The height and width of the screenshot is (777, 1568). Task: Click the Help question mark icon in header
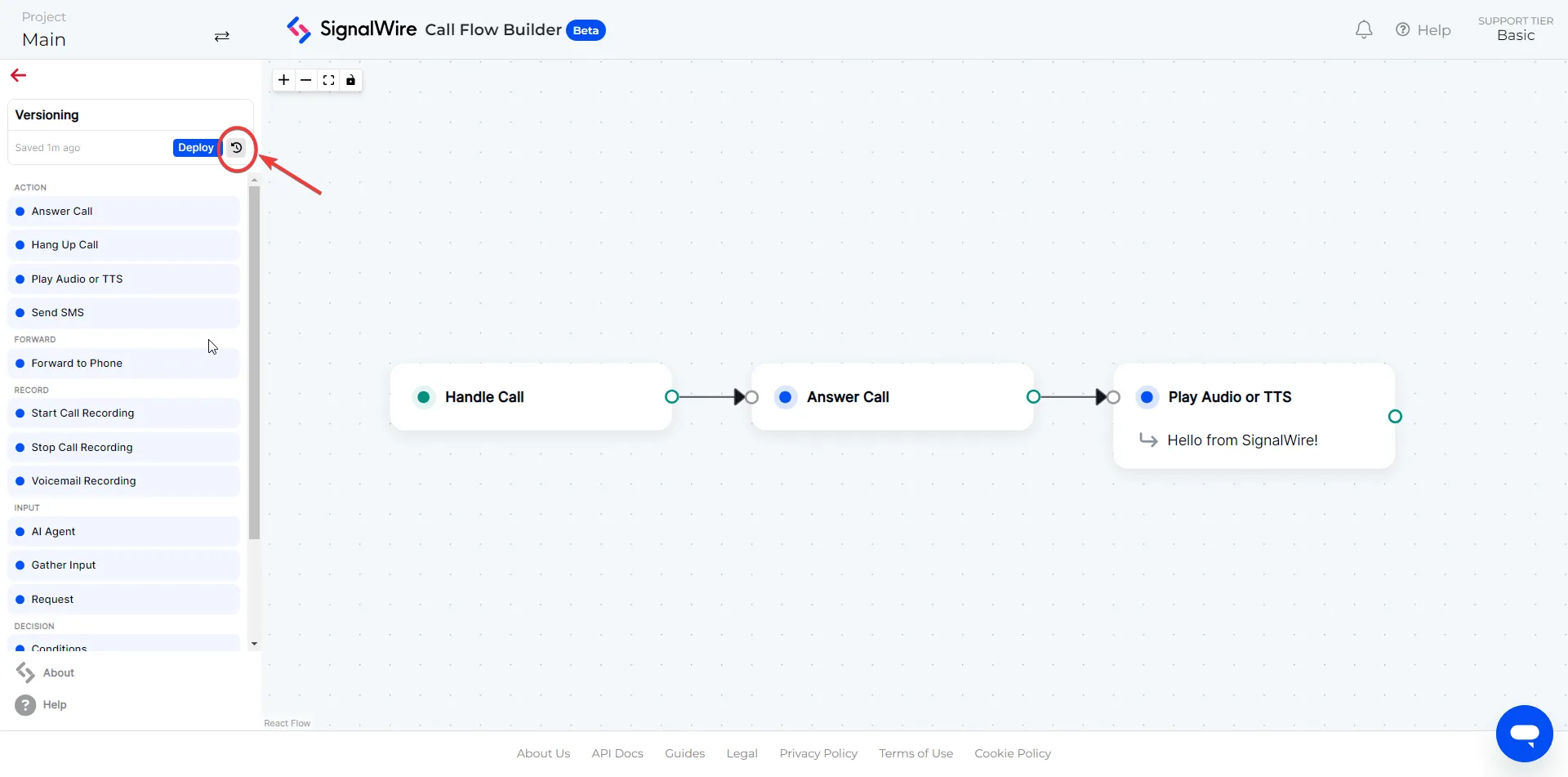pos(1403,29)
